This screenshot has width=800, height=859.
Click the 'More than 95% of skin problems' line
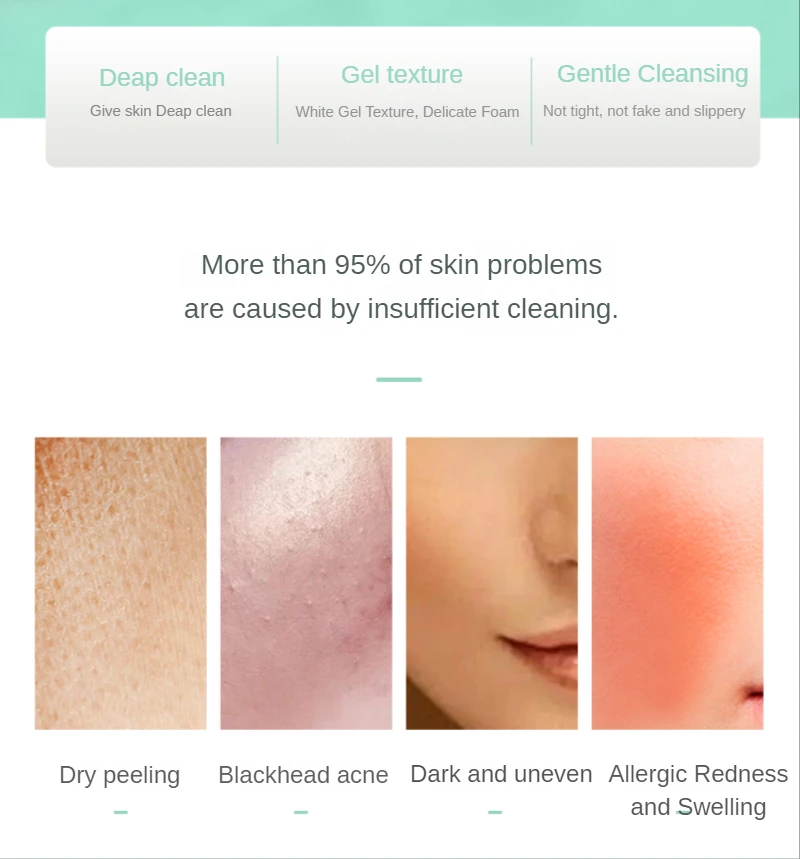402,265
